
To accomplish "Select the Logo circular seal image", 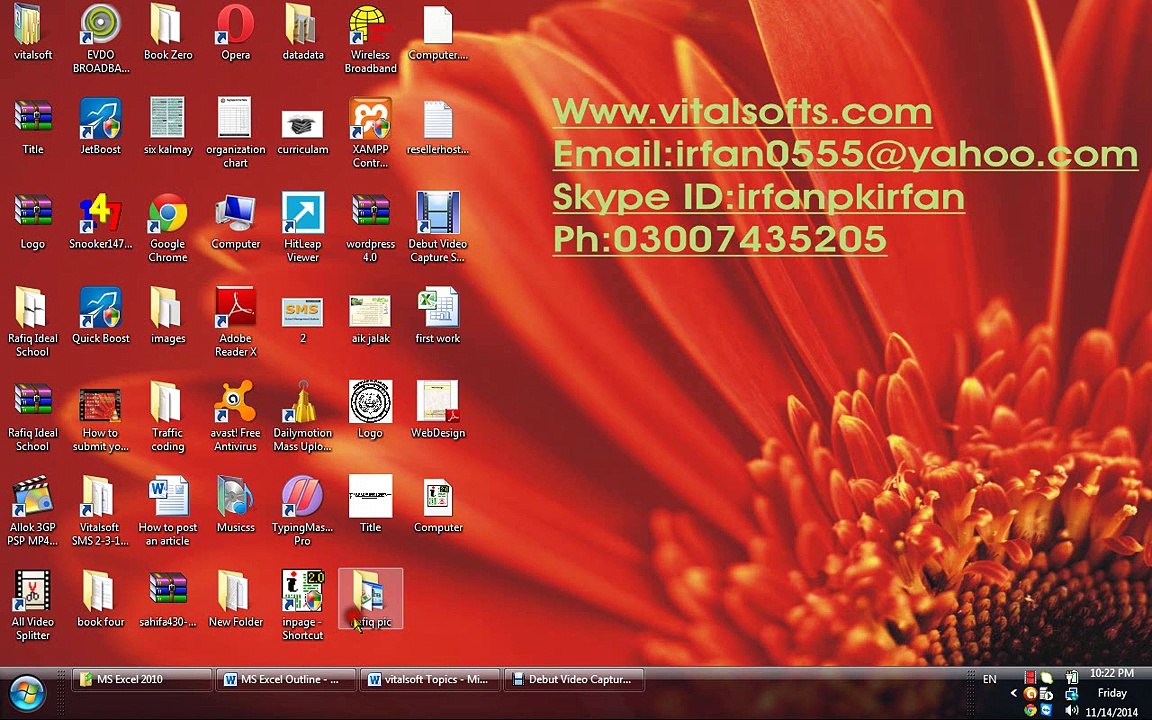I will point(370,410).
